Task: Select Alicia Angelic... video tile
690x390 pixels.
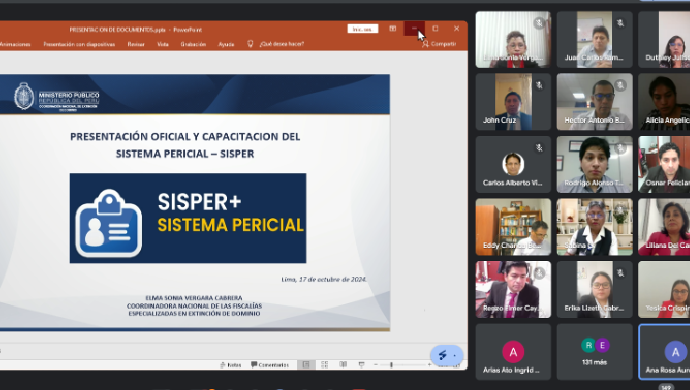Action: click(664, 102)
